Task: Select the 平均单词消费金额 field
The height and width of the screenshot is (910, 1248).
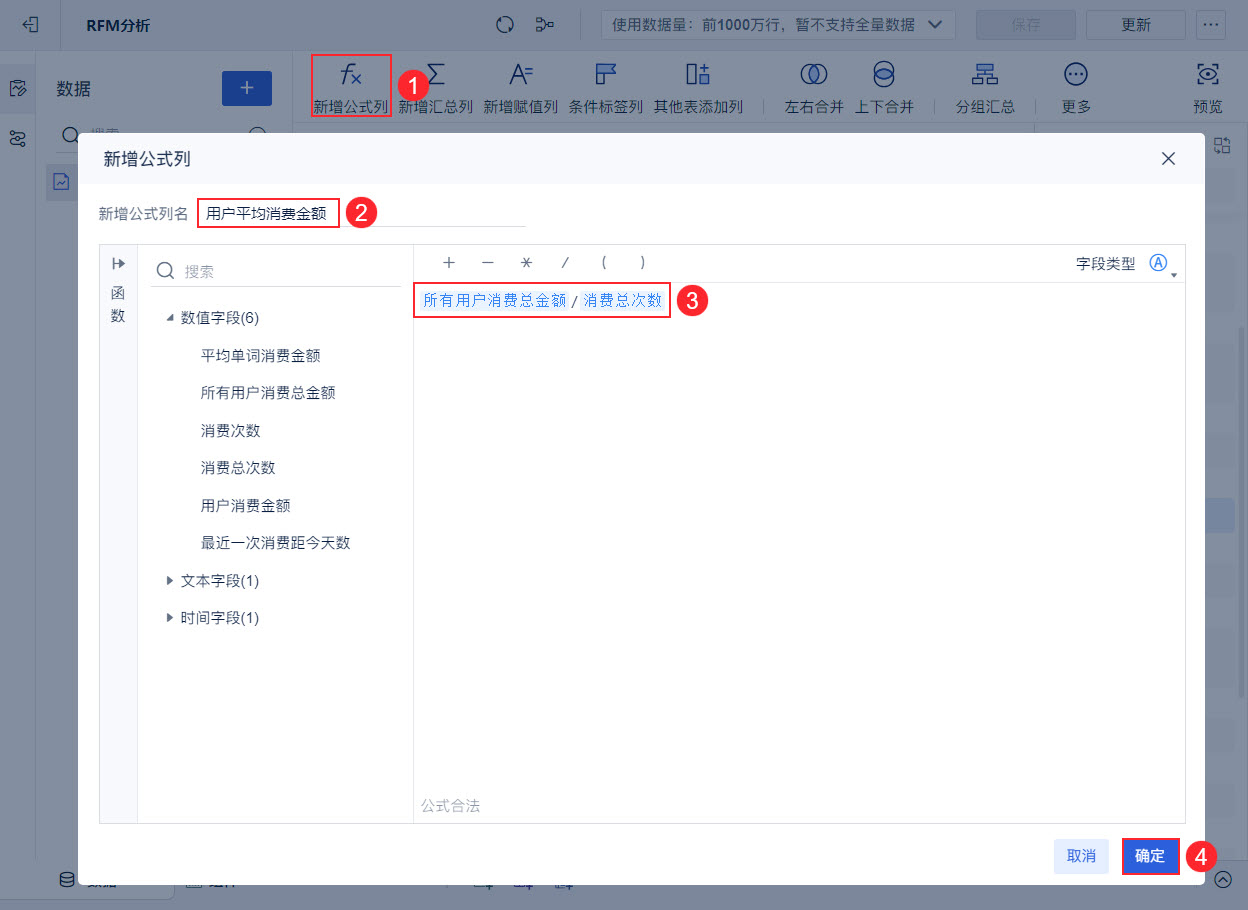Action: click(x=260, y=355)
